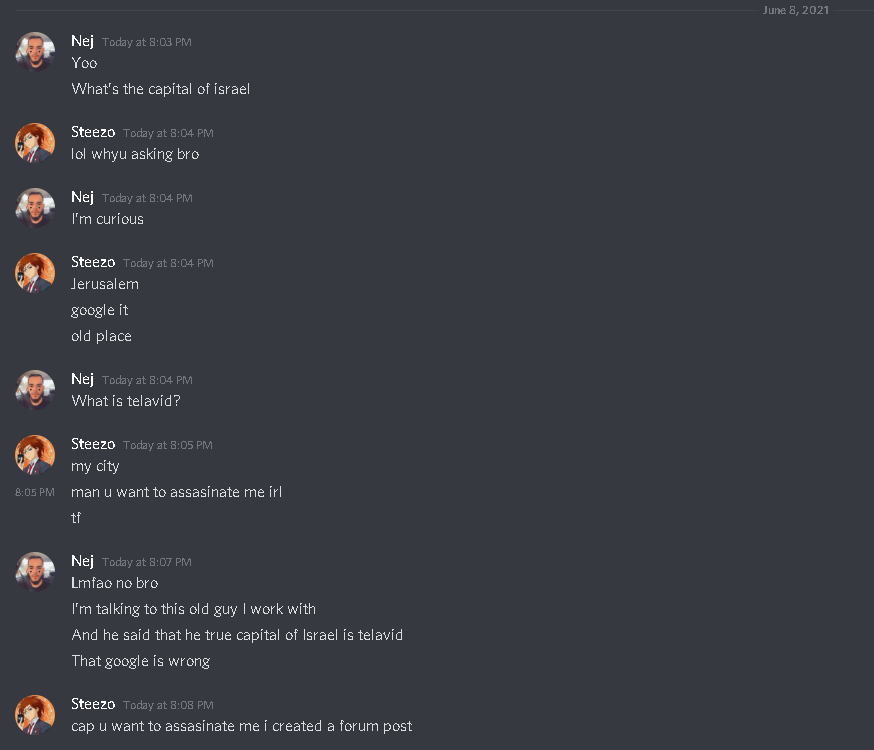The height and width of the screenshot is (750, 874).
Task: Click the "Today at 8:08 PM" timestamp
Action: click(x=168, y=705)
